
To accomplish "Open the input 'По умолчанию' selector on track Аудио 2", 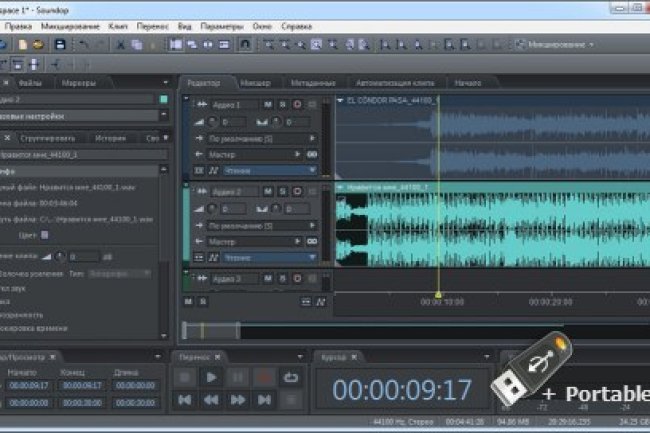I will (x=262, y=225).
